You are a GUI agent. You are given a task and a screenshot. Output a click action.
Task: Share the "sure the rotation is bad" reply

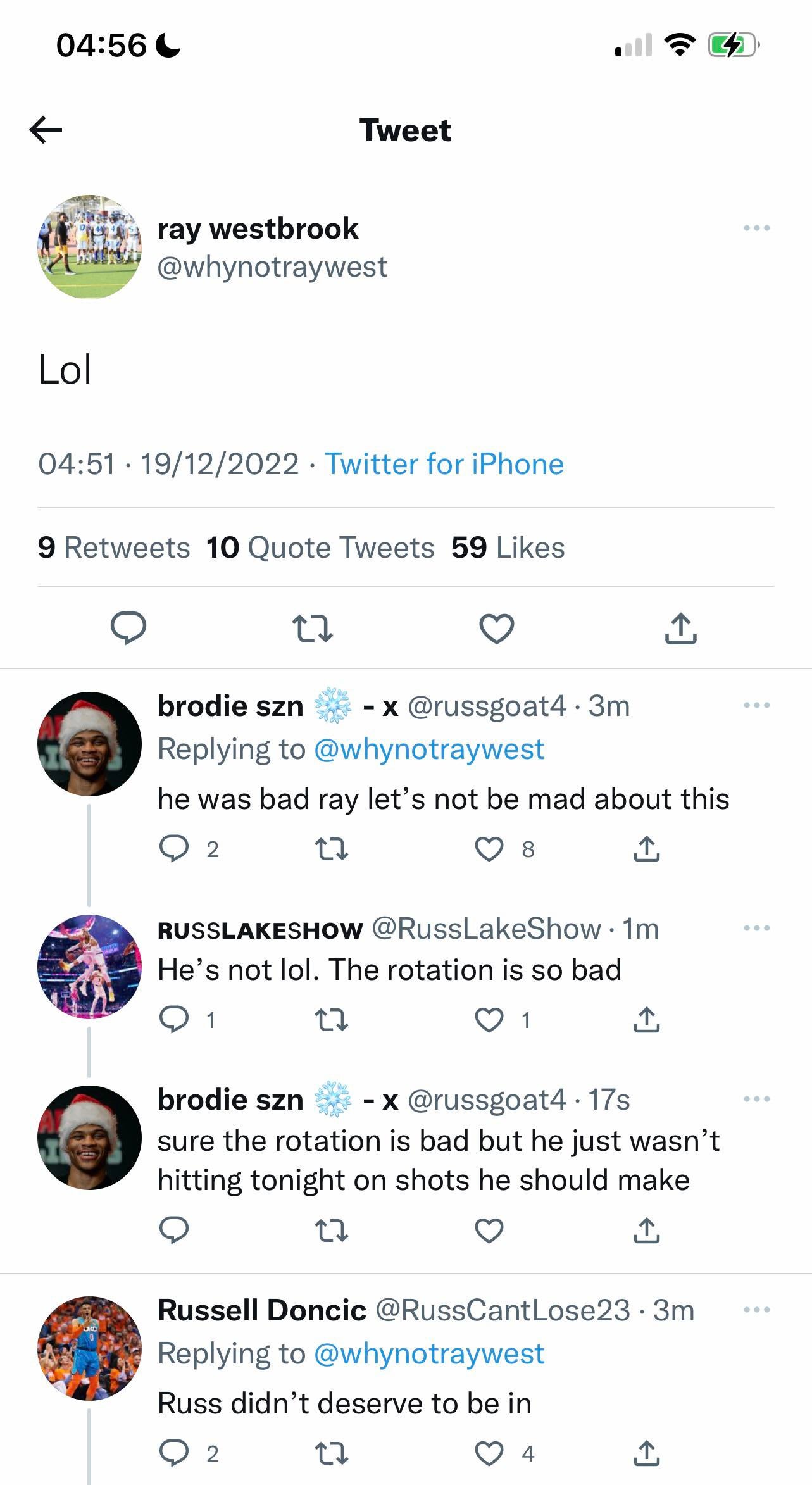(646, 1229)
